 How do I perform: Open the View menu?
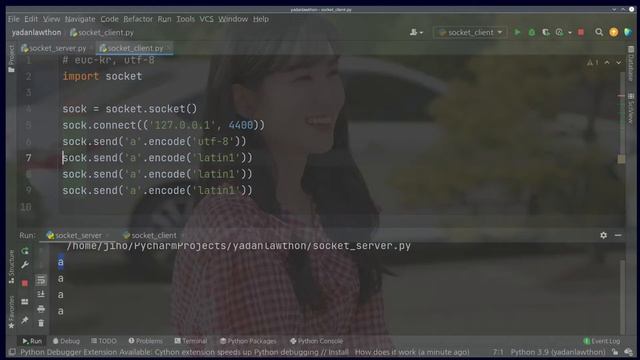click(x=51, y=19)
